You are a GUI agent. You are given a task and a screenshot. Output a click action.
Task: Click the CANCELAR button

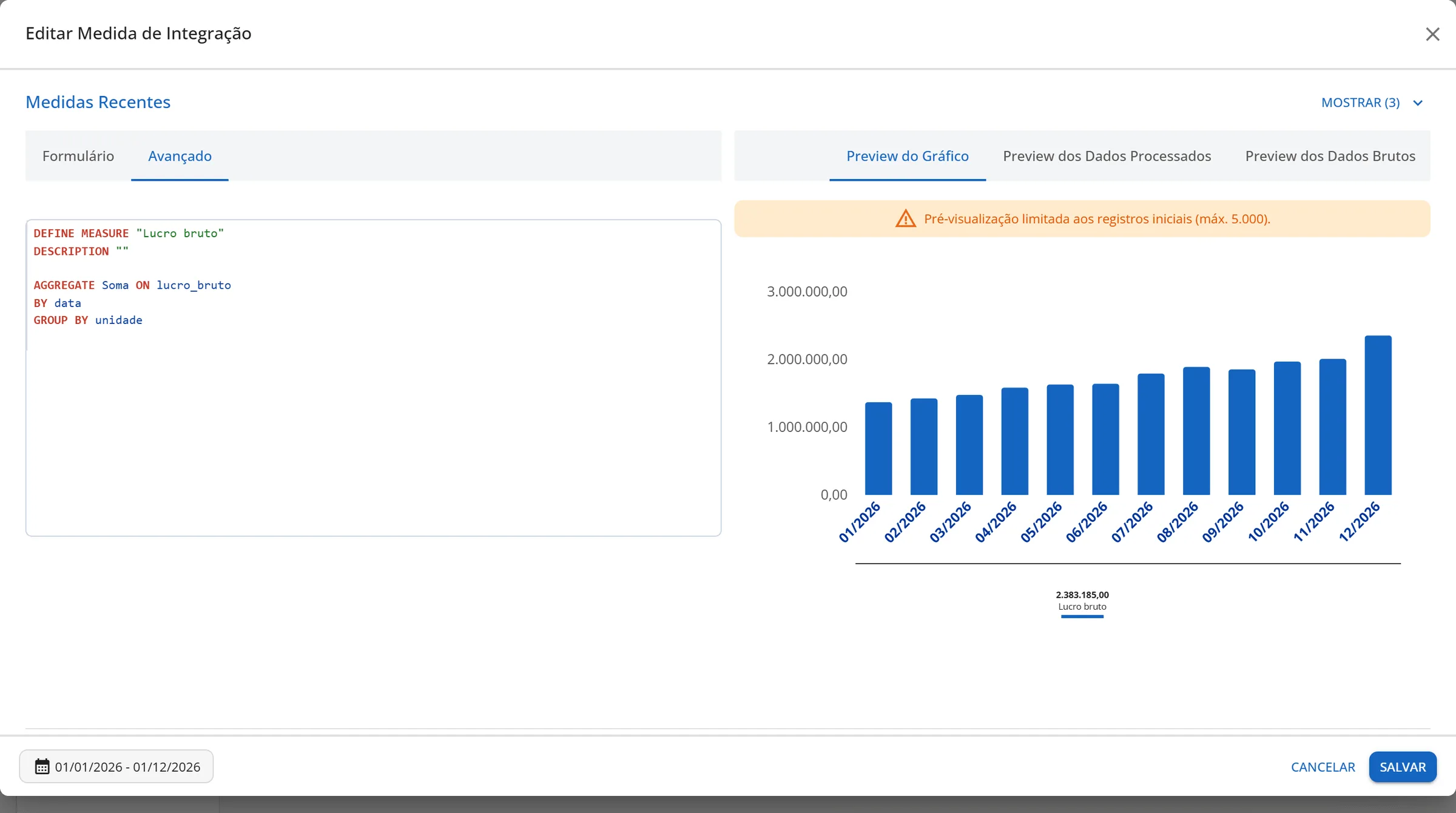tap(1323, 767)
